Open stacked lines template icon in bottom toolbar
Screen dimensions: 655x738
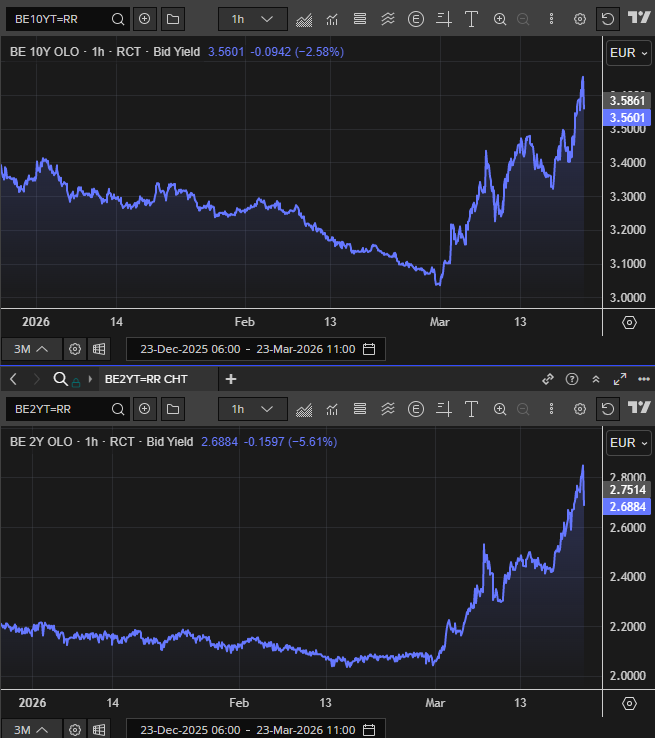pyautogui.click(x=360, y=409)
